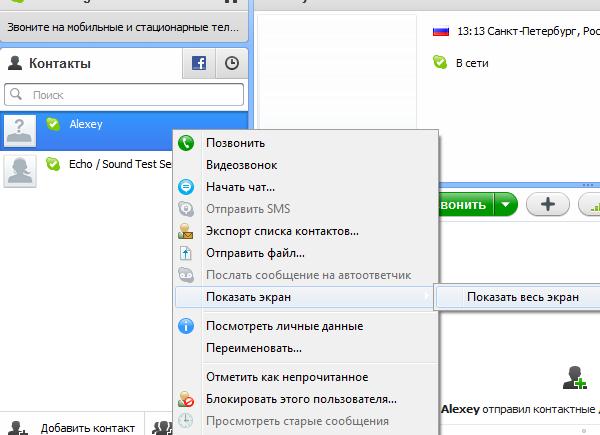The image size is (600, 435).
Task: Expand the Показать экран submenu arrow
Action: tap(426, 296)
